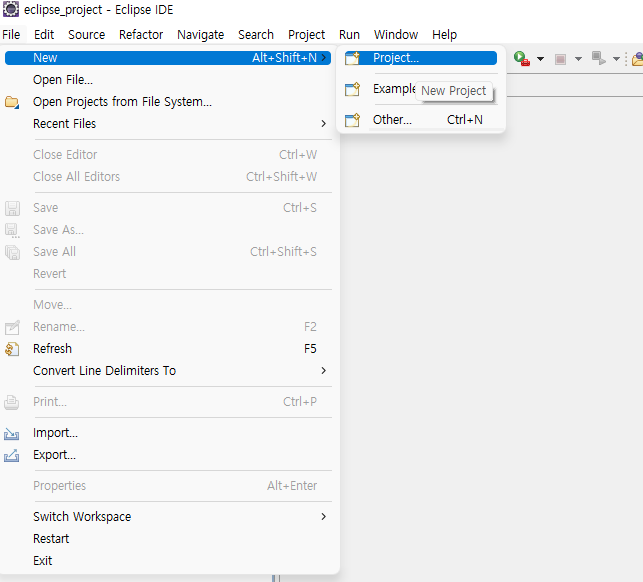Open the Refactor menu

pos(141,34)
